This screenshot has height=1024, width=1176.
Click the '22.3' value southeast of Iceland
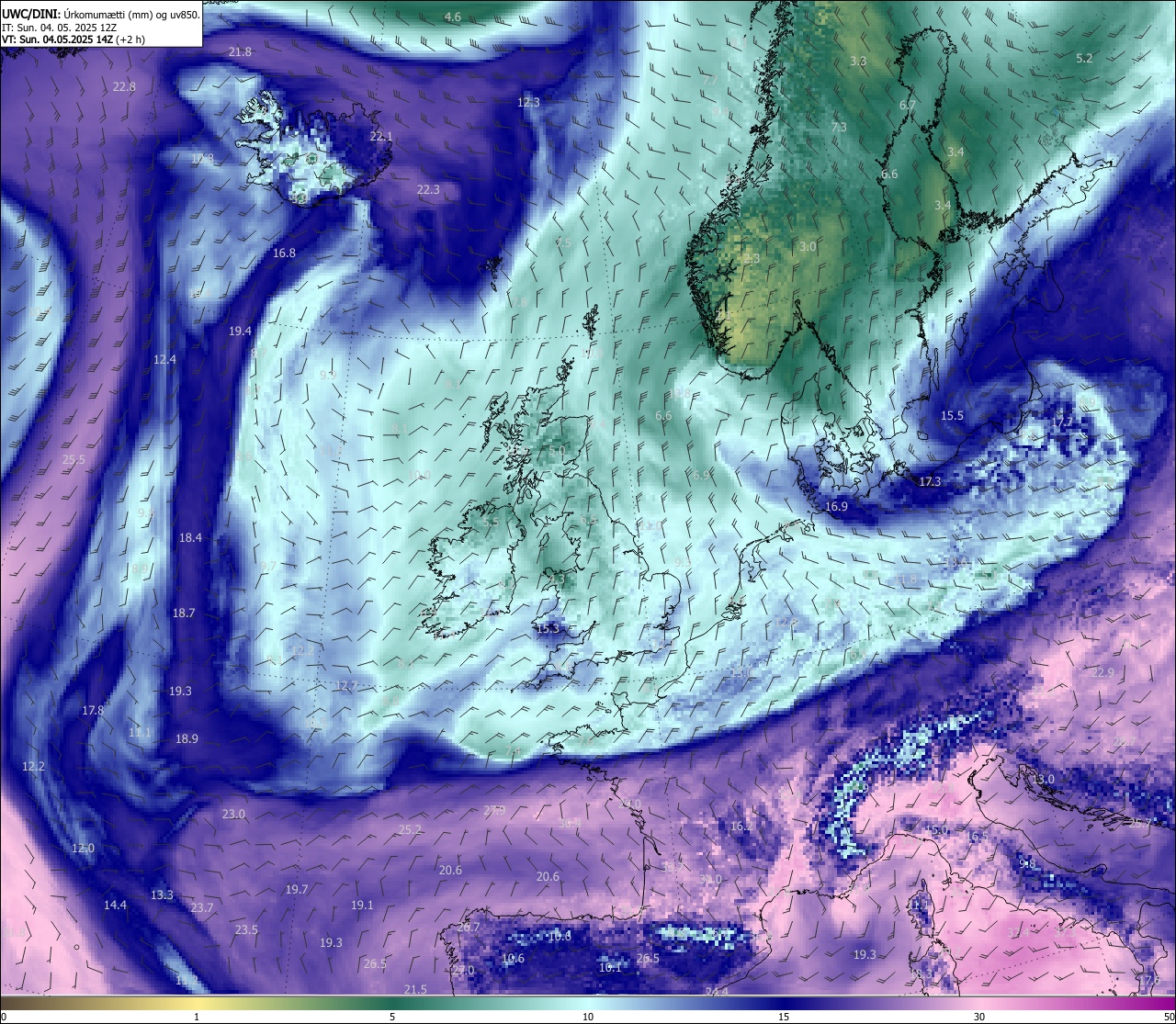tap(428, 190)
